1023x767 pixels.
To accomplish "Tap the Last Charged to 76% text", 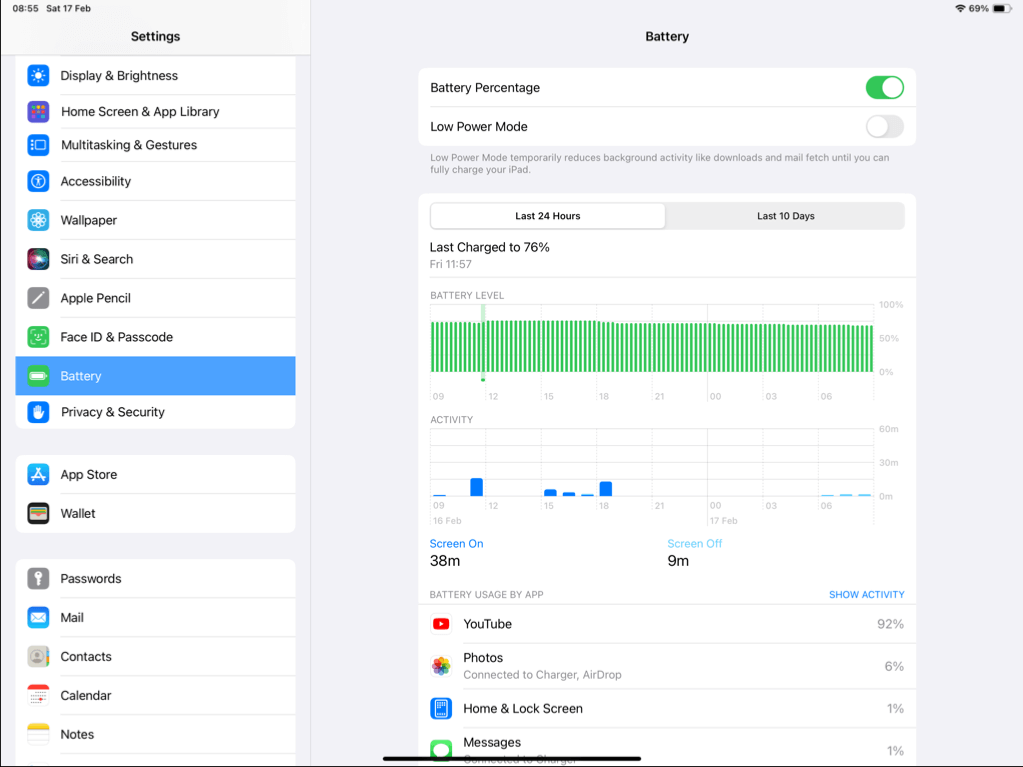I will pos(489,247).
